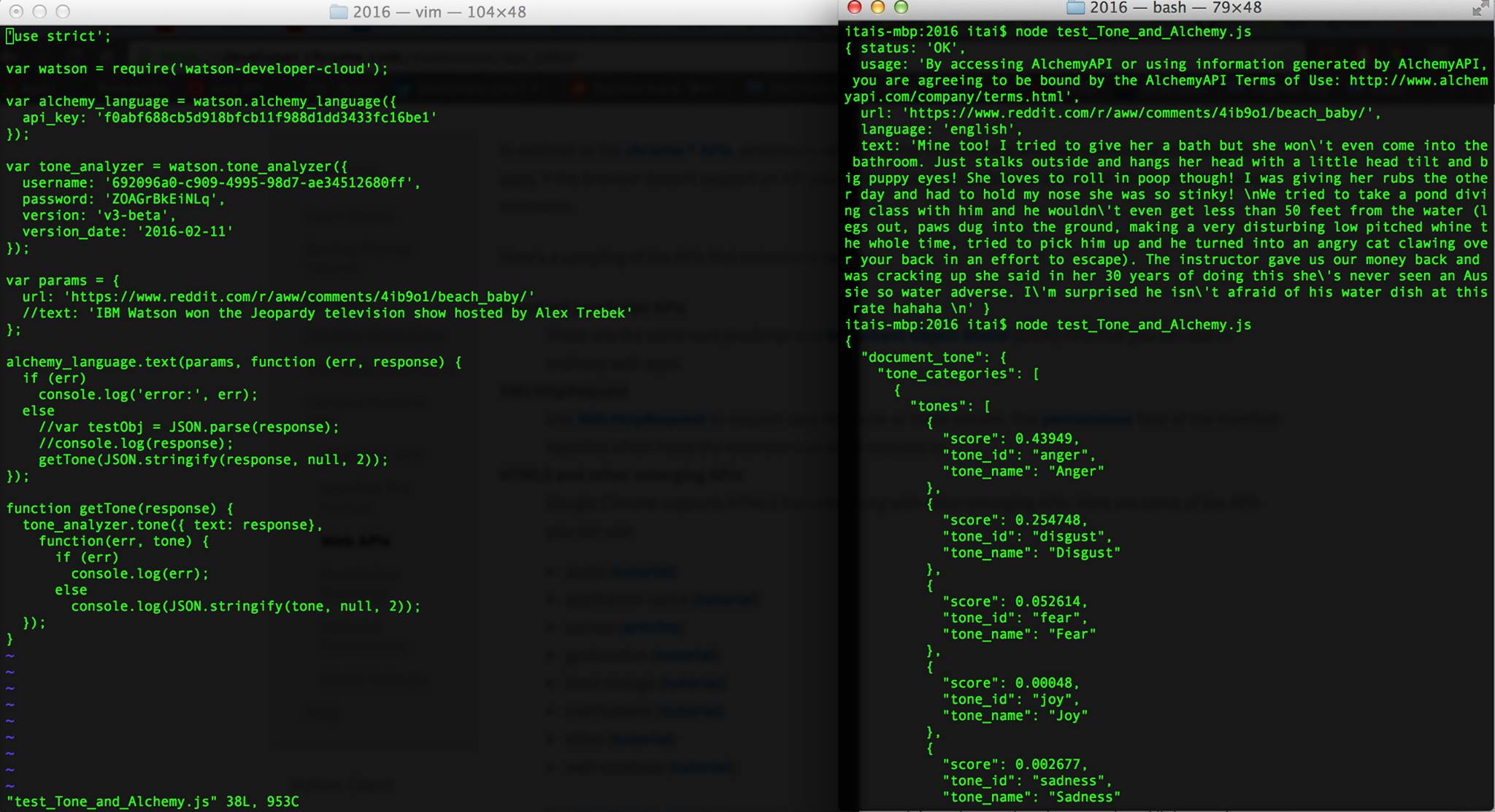Zoom the bash terminal with green button

(901, 7)
